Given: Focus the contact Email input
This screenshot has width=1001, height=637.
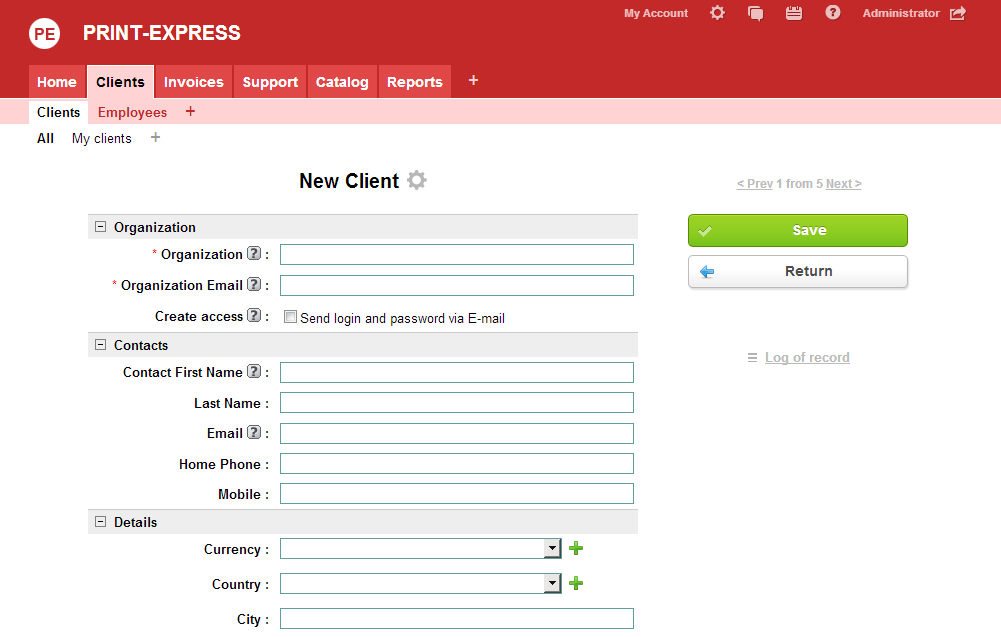Looking at the screenshot, I should coord(456,433).
